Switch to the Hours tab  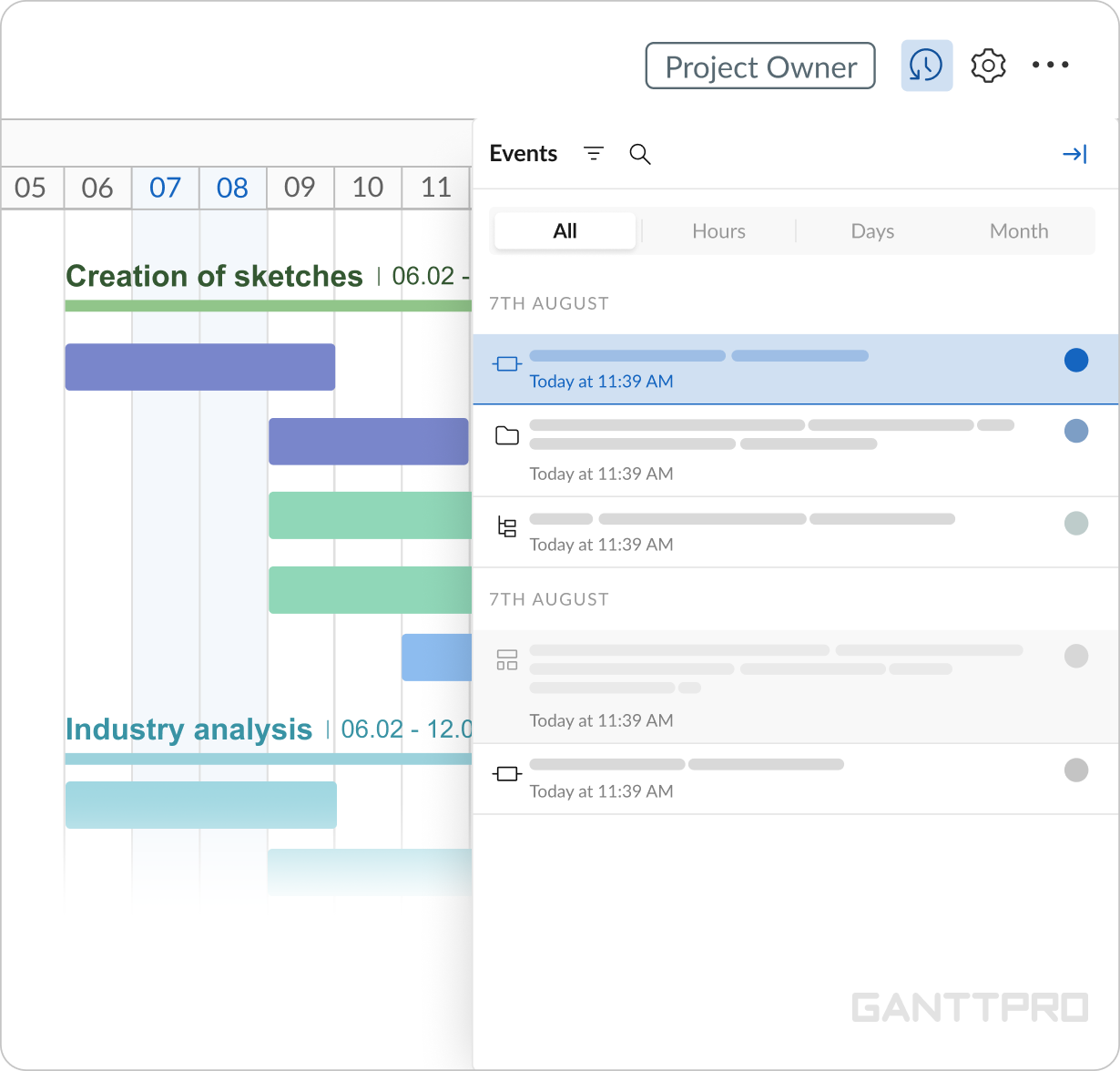click(x=718, y=231)
